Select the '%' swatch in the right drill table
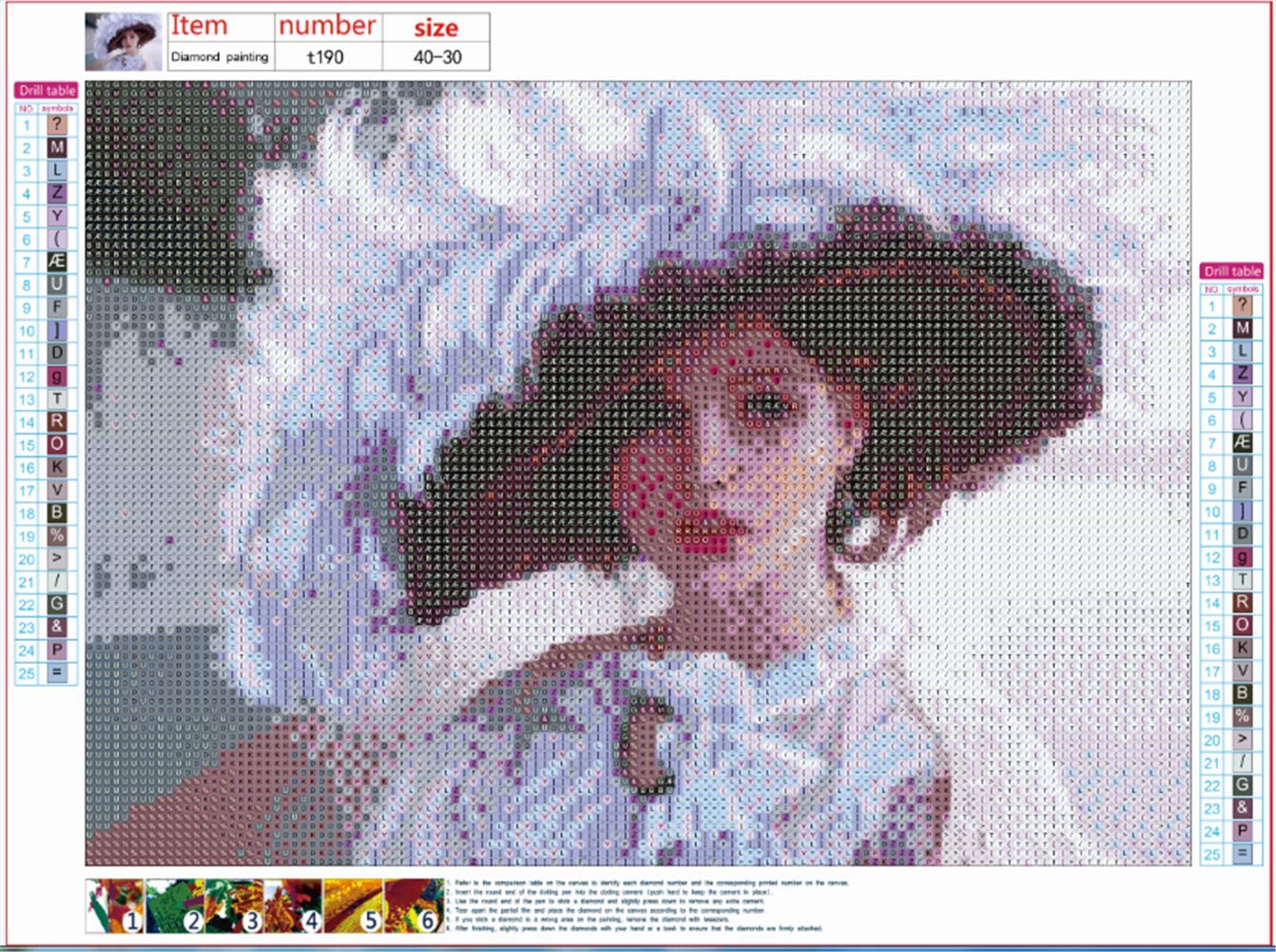Screen dimensions: 1276x952 tap(1243, 716)
